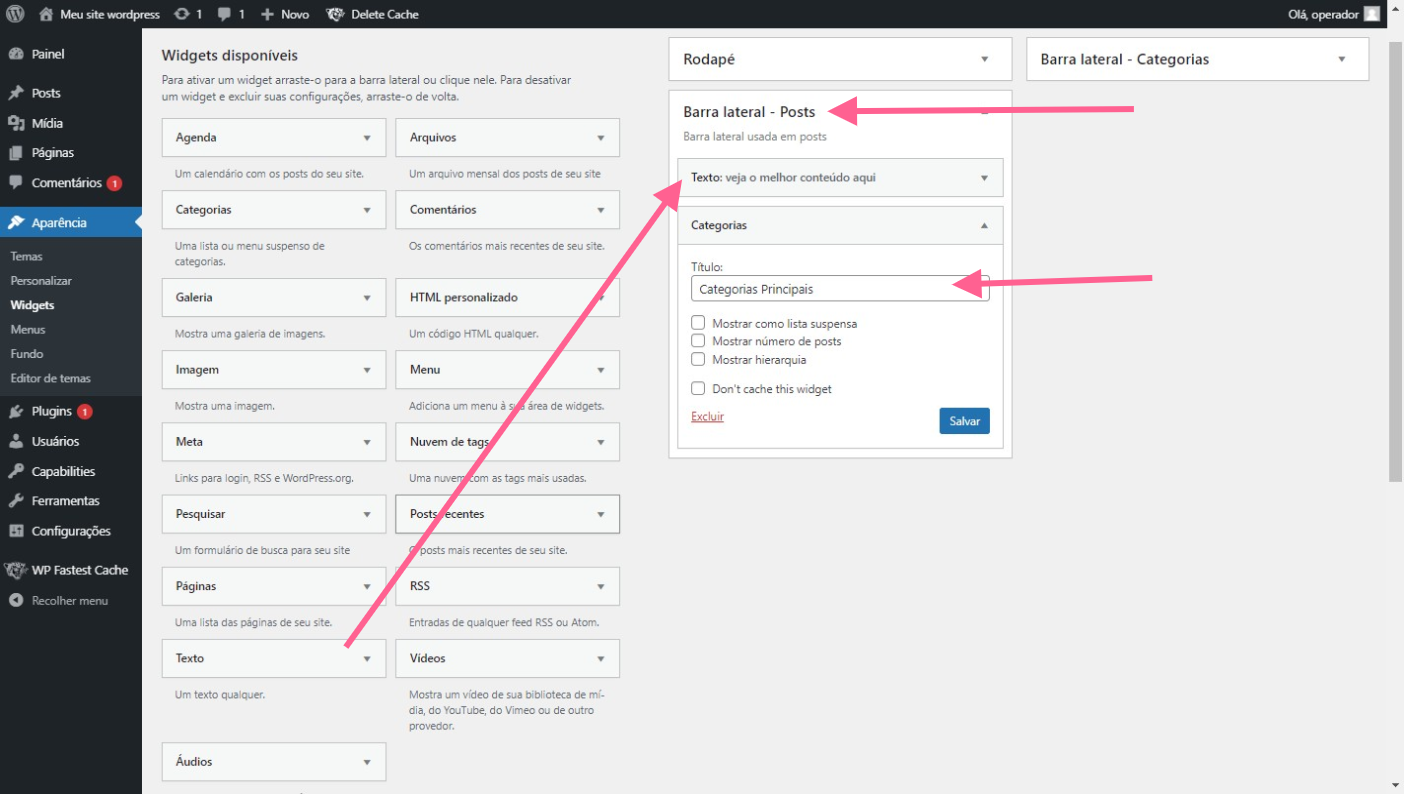Image resolution: width=1404 pixels, height=794 pixels.
Task: Click the Aparência paintbrush icon
Action: tap(16, 223)
